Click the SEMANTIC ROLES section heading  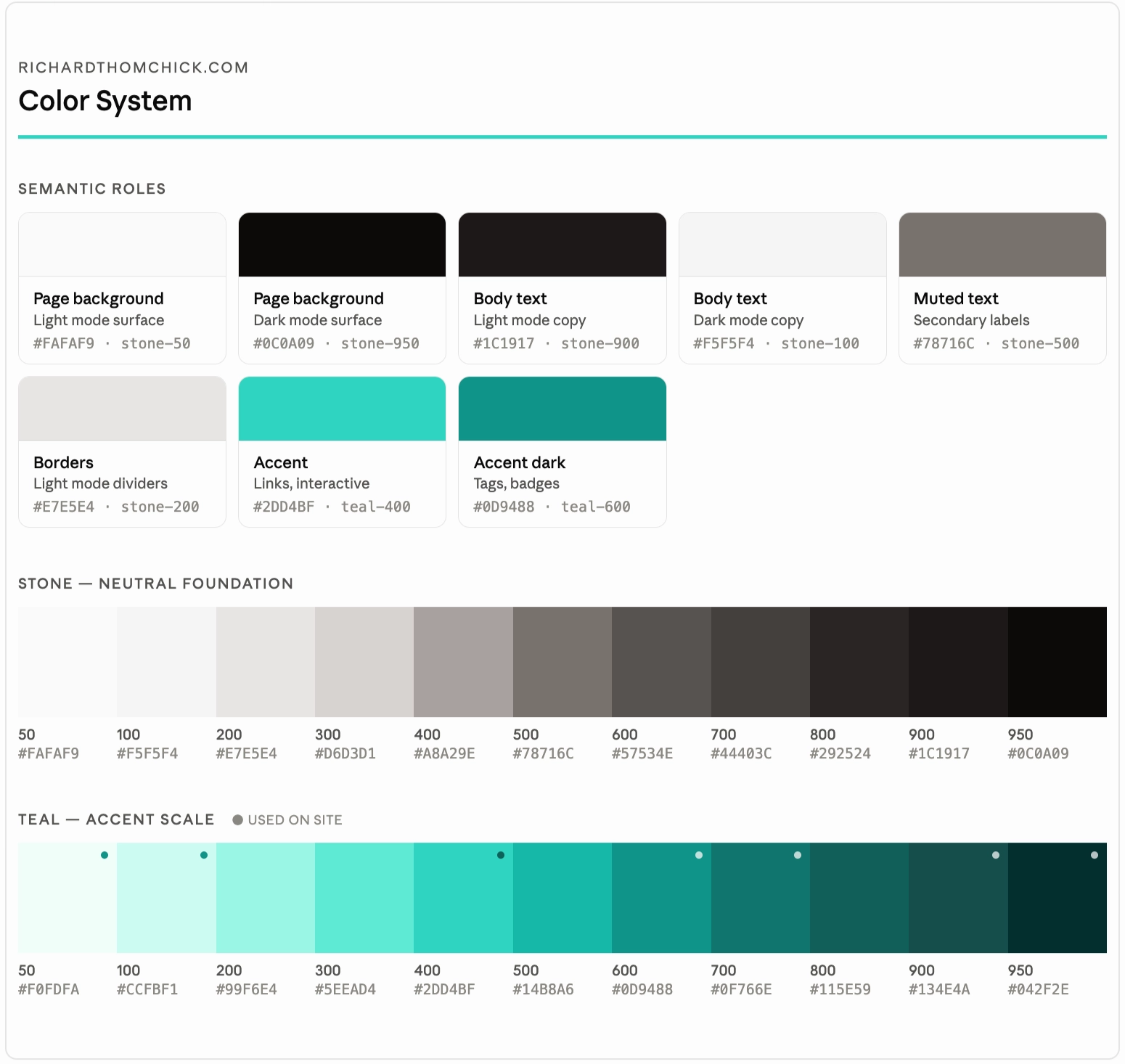click(92, 189)
